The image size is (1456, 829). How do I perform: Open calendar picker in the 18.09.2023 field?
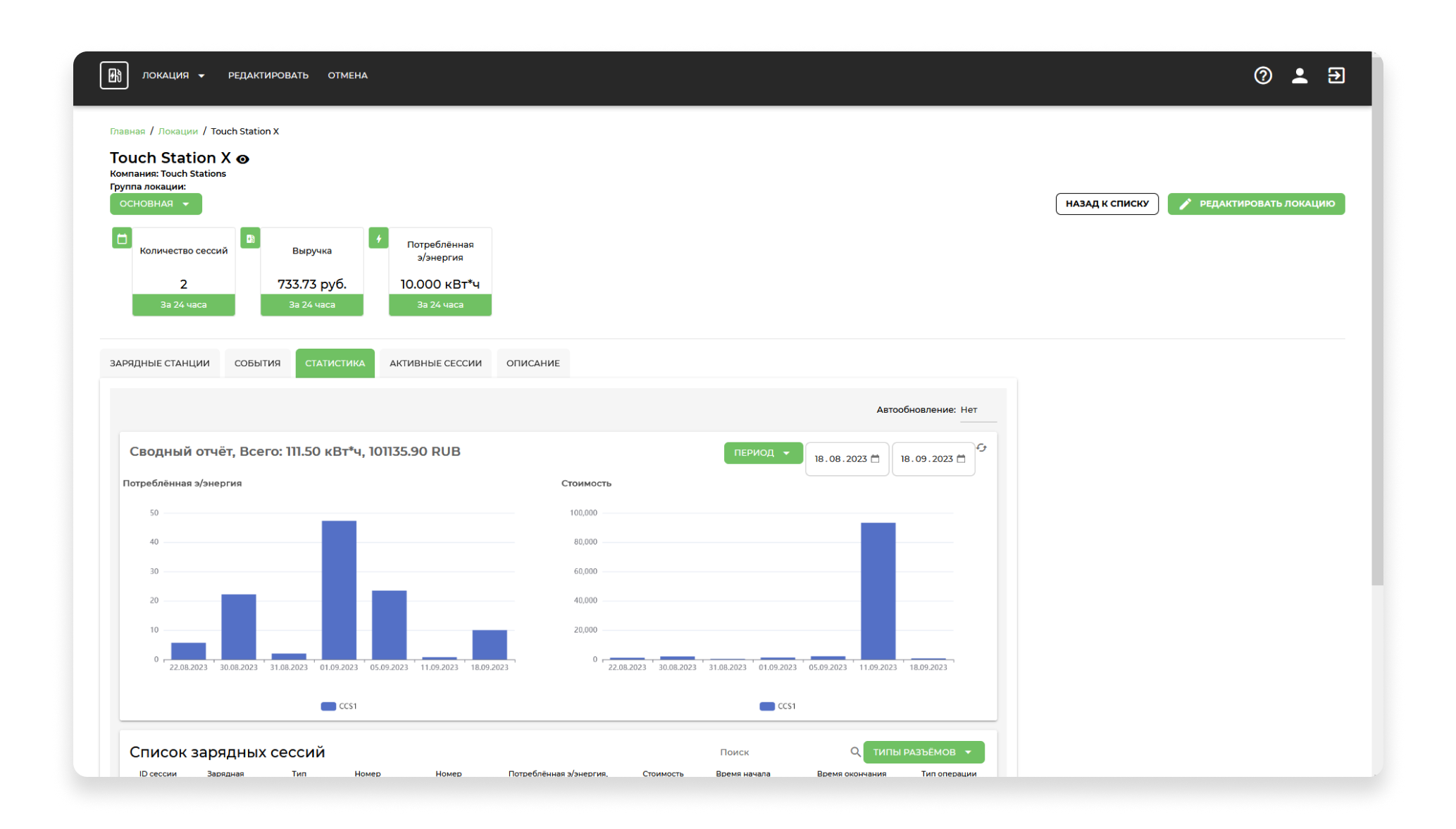pyautogui.click(x=961, y=459)
